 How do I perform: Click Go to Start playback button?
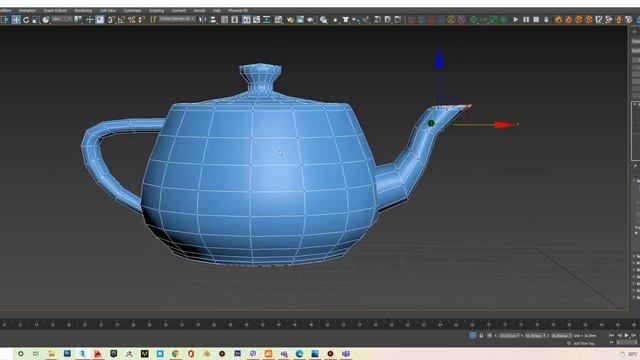(x=611, y=336)
